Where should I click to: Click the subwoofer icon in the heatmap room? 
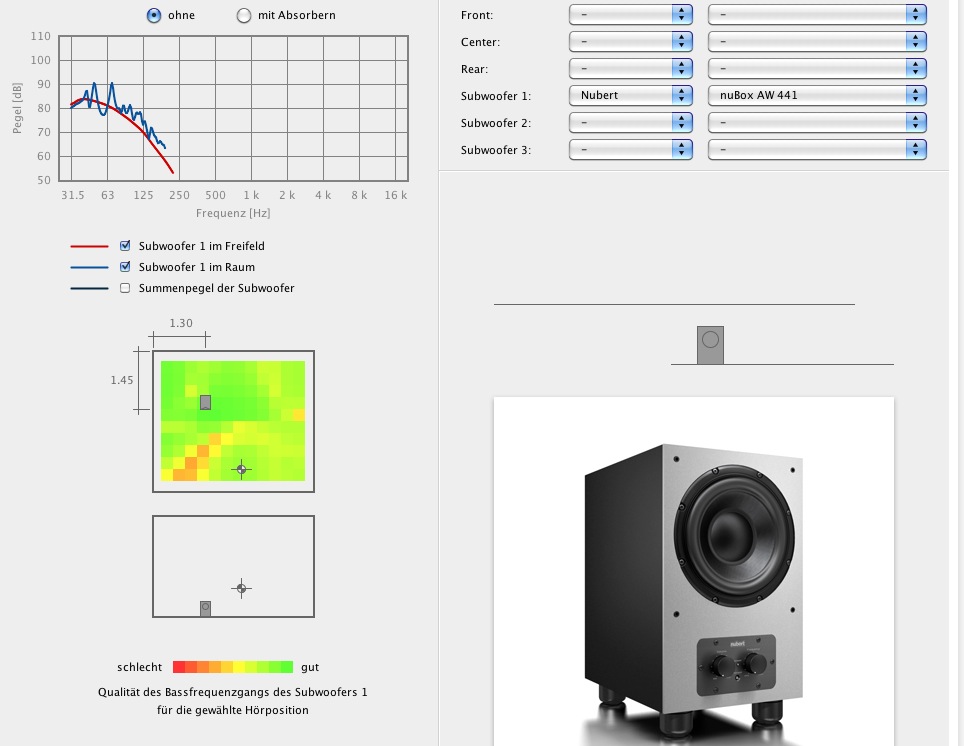205,402
